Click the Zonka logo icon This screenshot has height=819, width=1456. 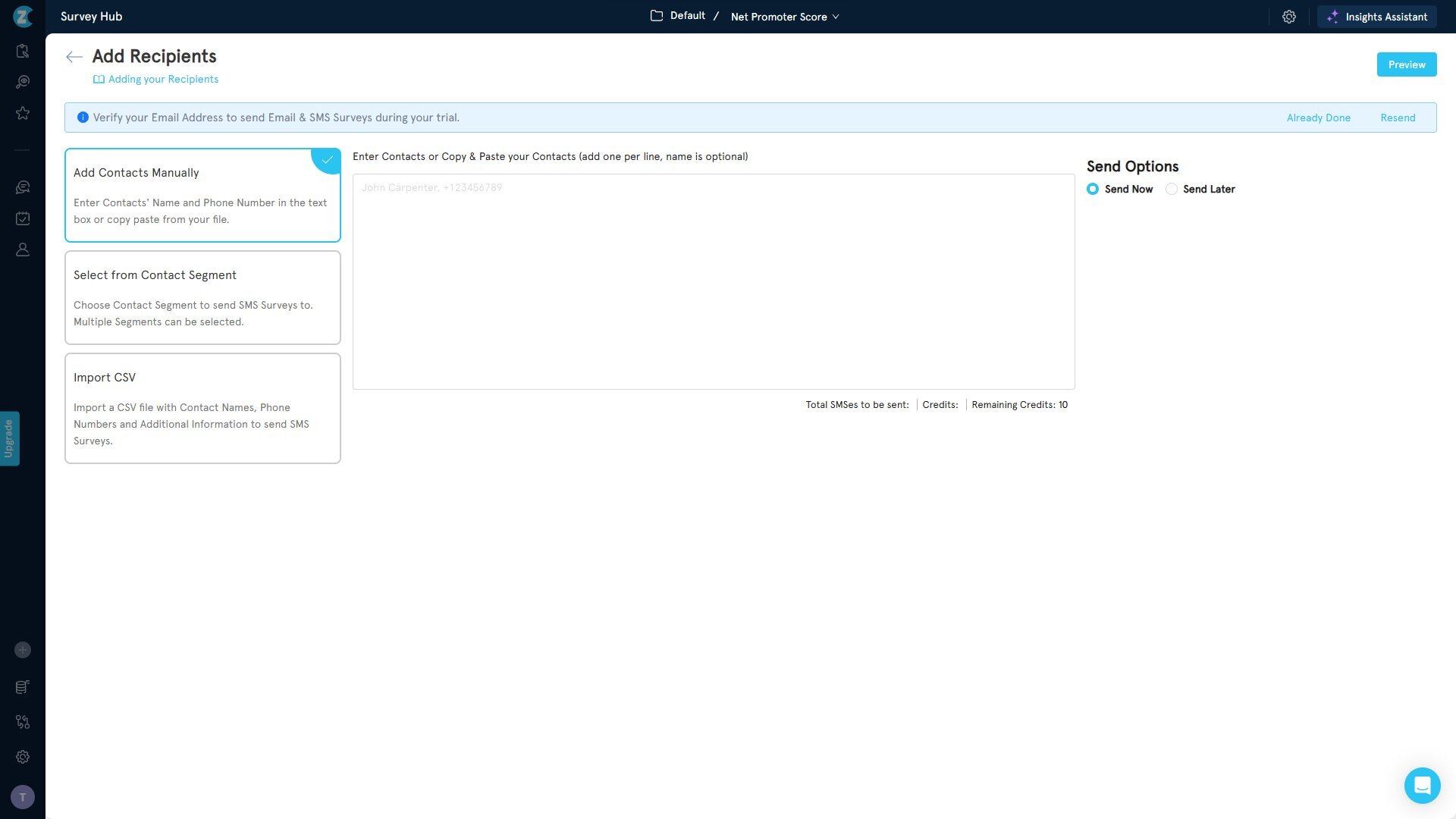tap(23, 16)
